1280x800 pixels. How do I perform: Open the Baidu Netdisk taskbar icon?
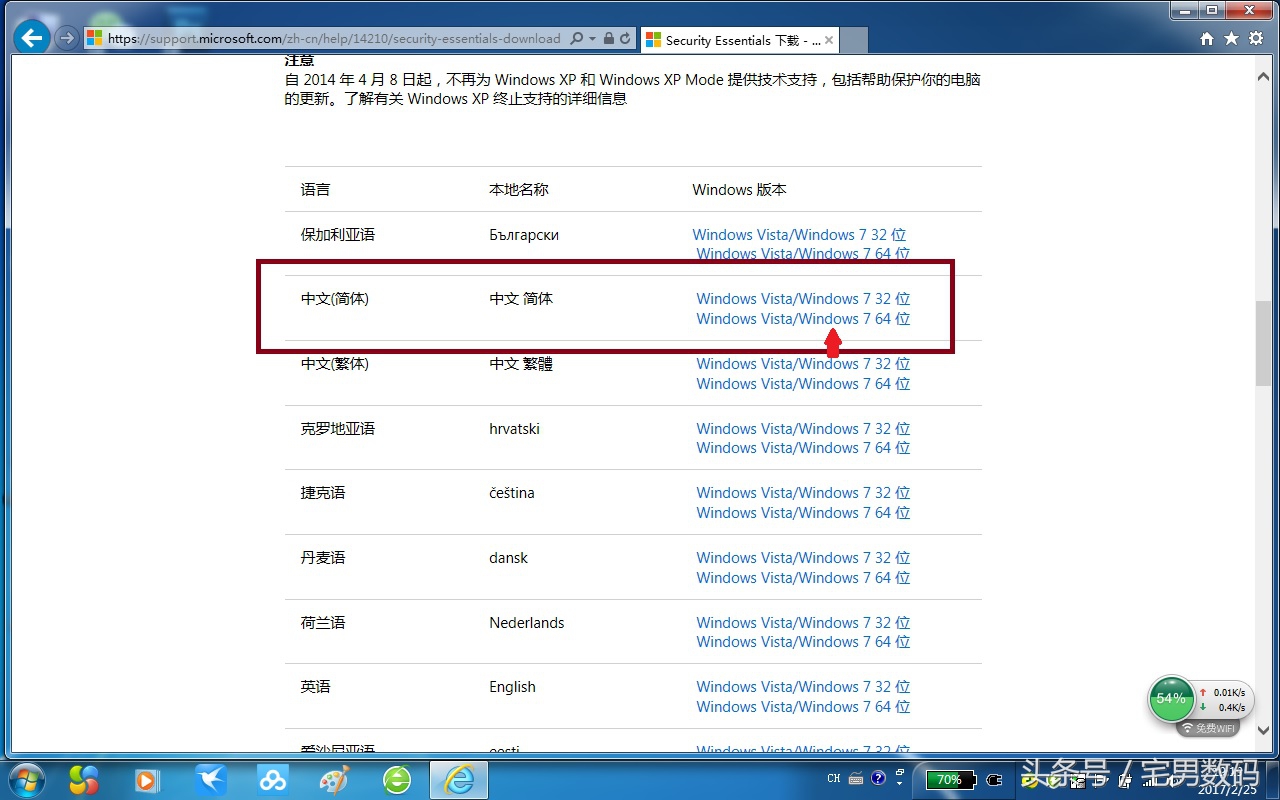tap(272, 780)
